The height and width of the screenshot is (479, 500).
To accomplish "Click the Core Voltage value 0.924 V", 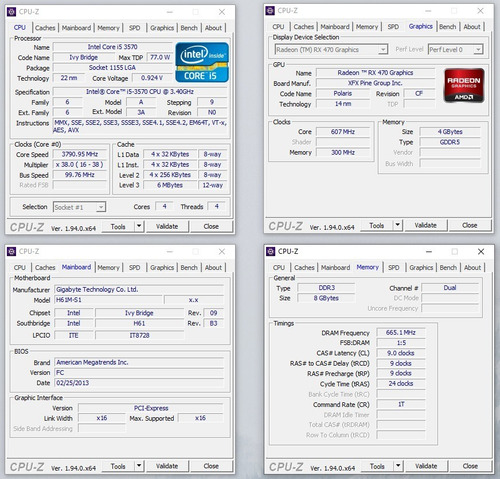I will [x=152, y=78].
